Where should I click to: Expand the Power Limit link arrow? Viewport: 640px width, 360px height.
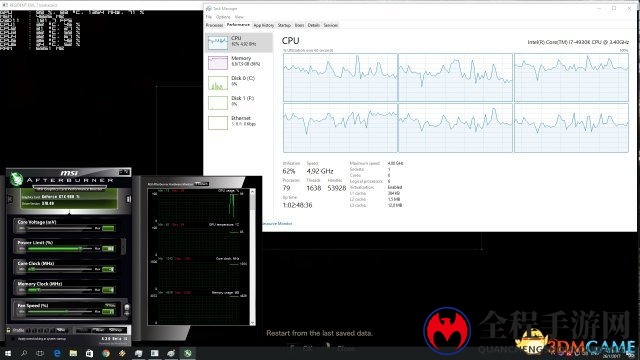pyautogui.click(x=123, y=247)
